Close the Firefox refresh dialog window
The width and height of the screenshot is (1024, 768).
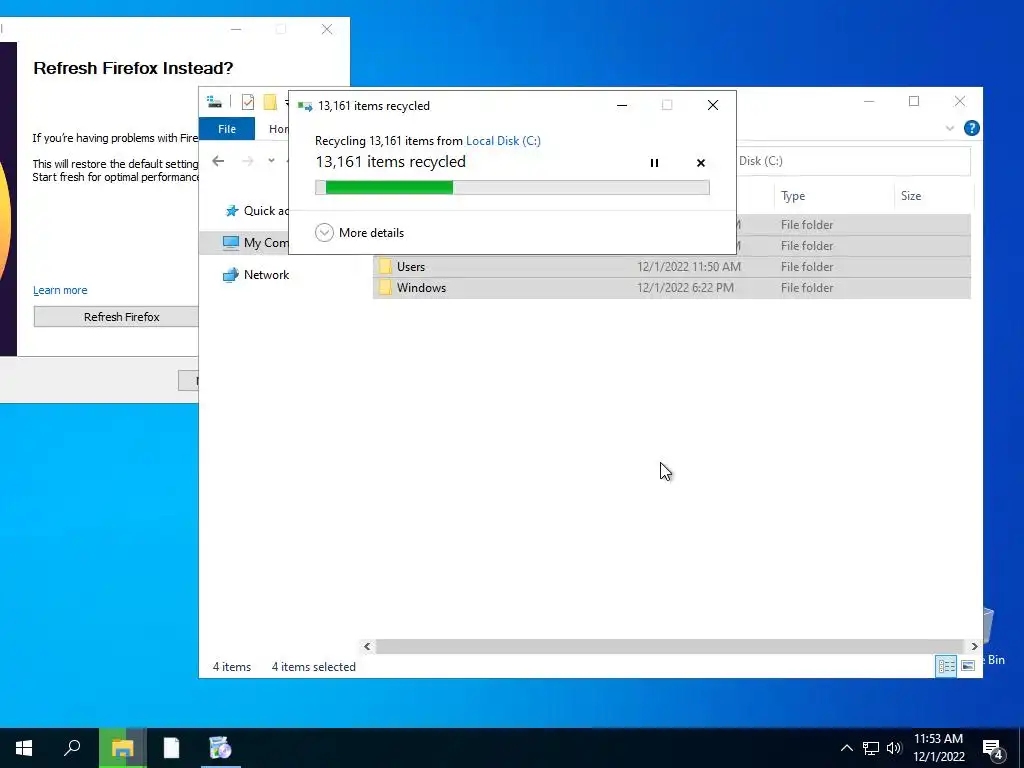coord(327,29)
